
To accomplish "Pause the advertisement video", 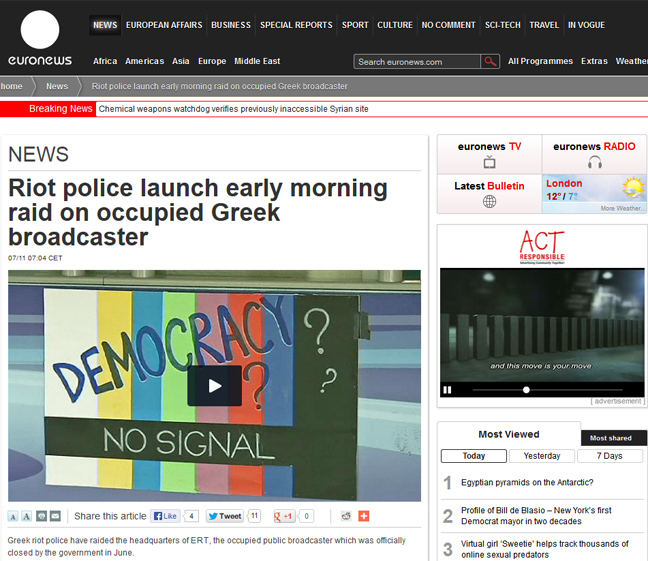I will 447,389.
